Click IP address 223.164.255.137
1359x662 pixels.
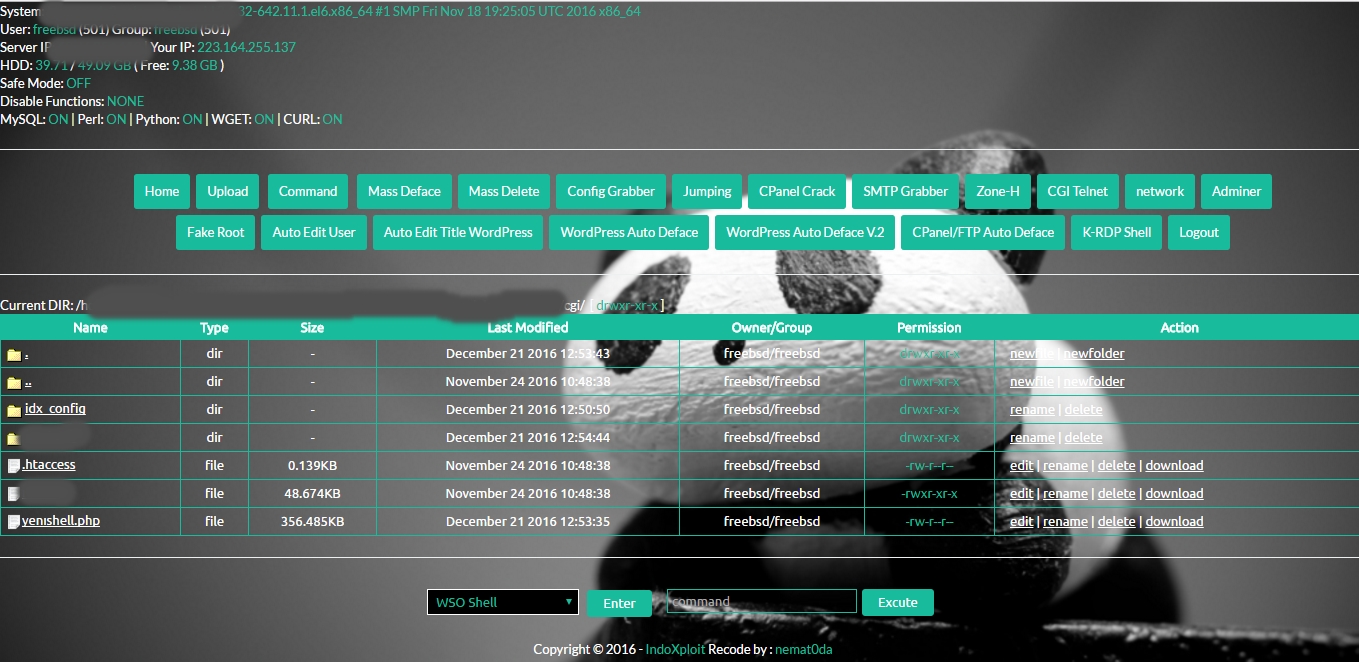tap(246, 47)
